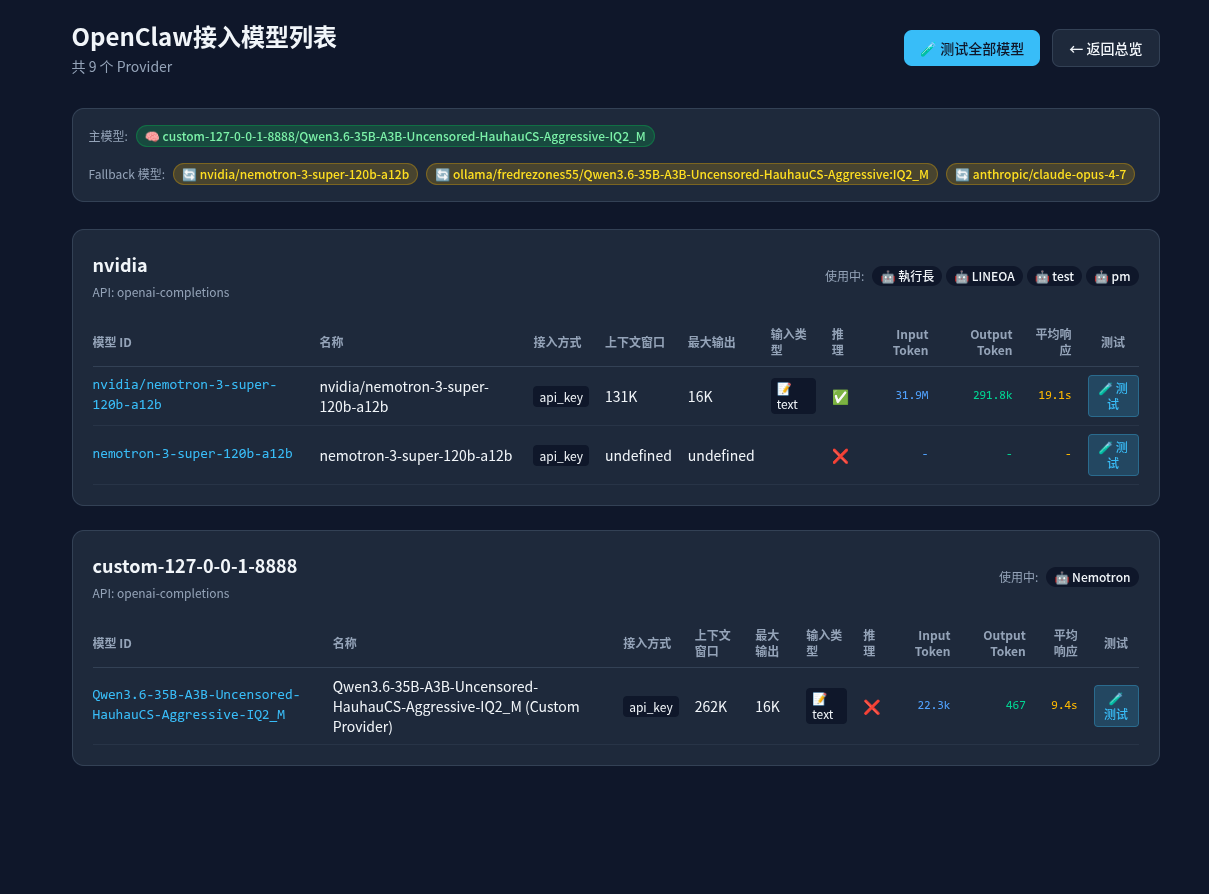Click the Nemotron agent badge
Viewport: 1209px width, 894px height.
pos(1092,577)
